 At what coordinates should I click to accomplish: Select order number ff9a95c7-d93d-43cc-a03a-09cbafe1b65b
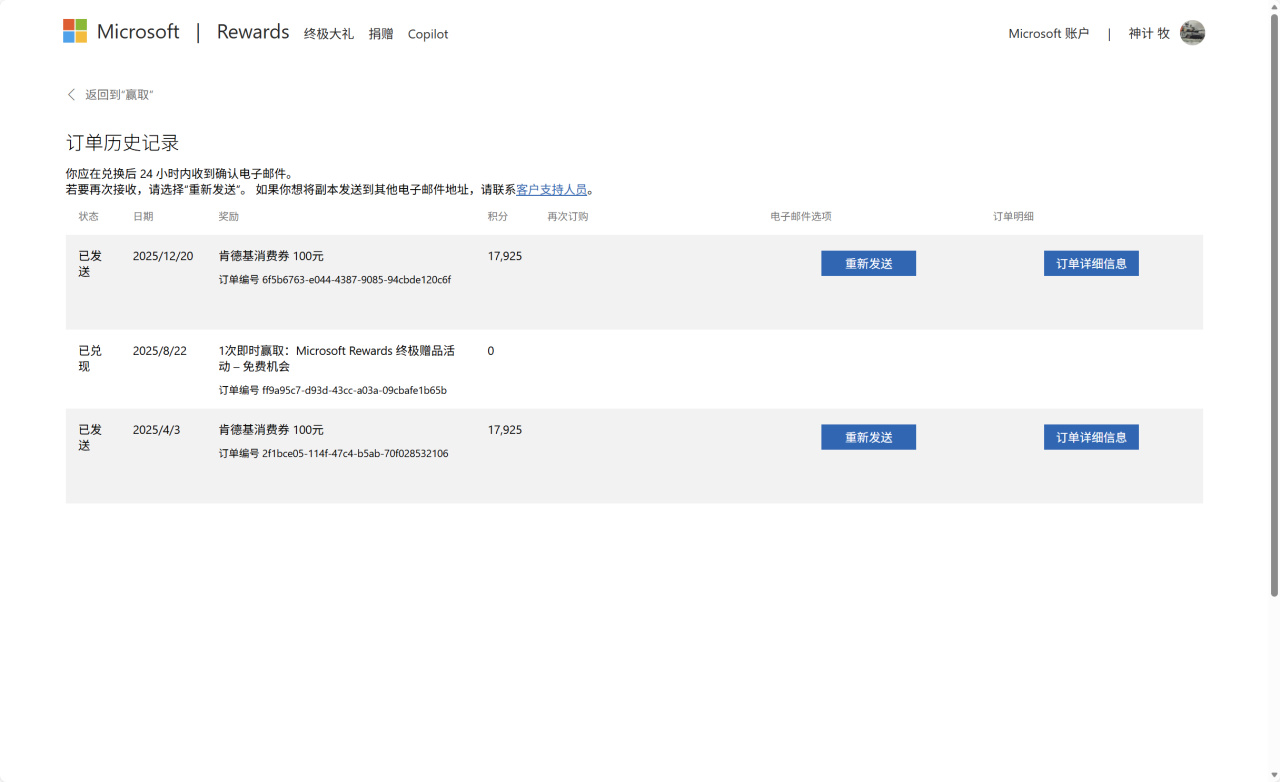click(x=355, y=390)
